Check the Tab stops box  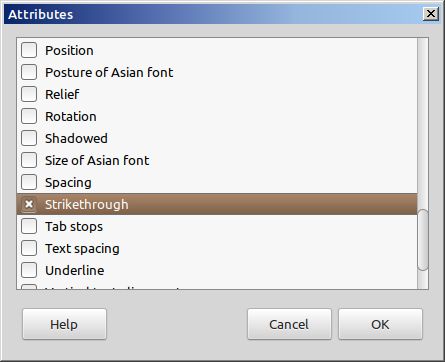point(29,226)
